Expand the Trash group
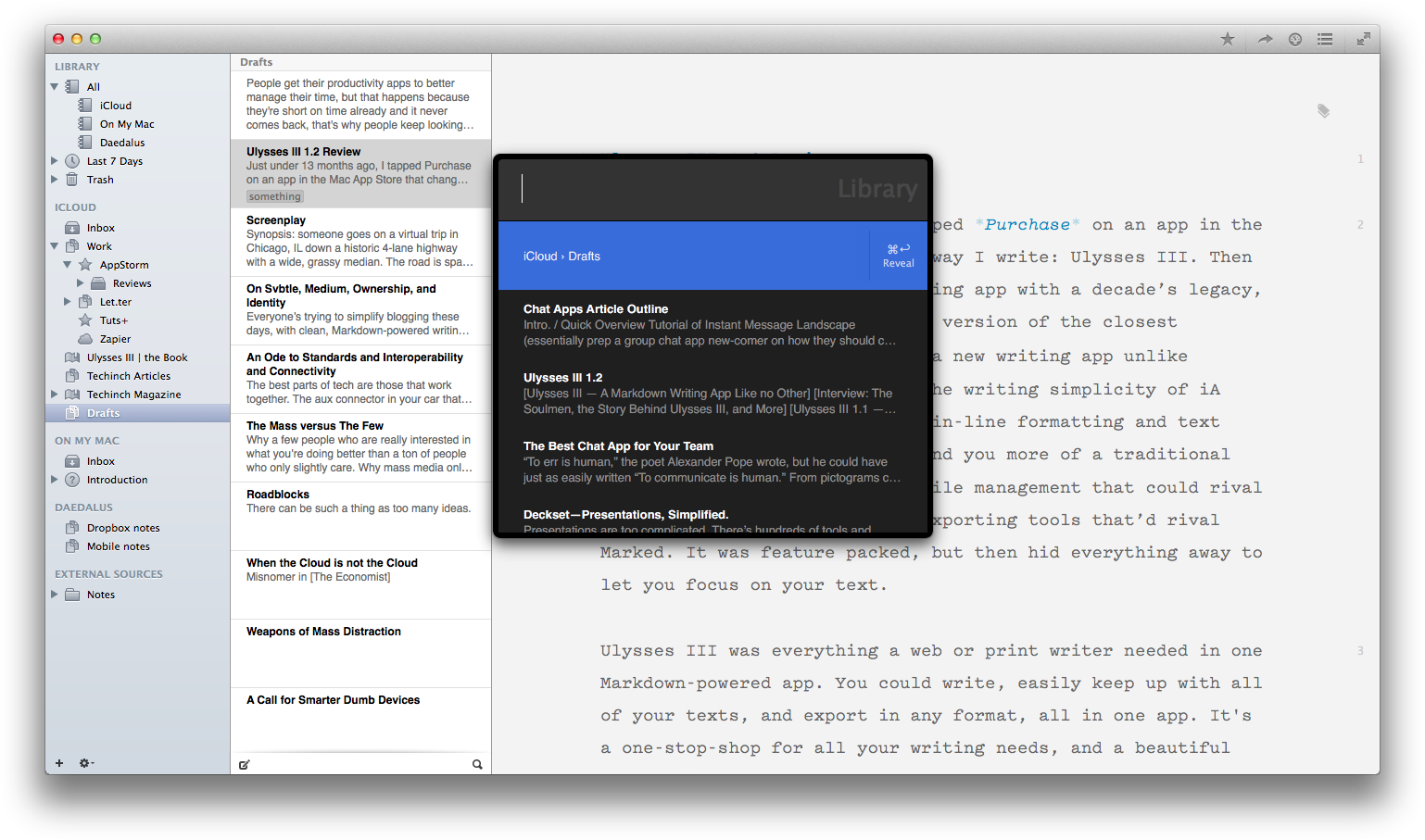The image size is (1425, 840). 55,180
